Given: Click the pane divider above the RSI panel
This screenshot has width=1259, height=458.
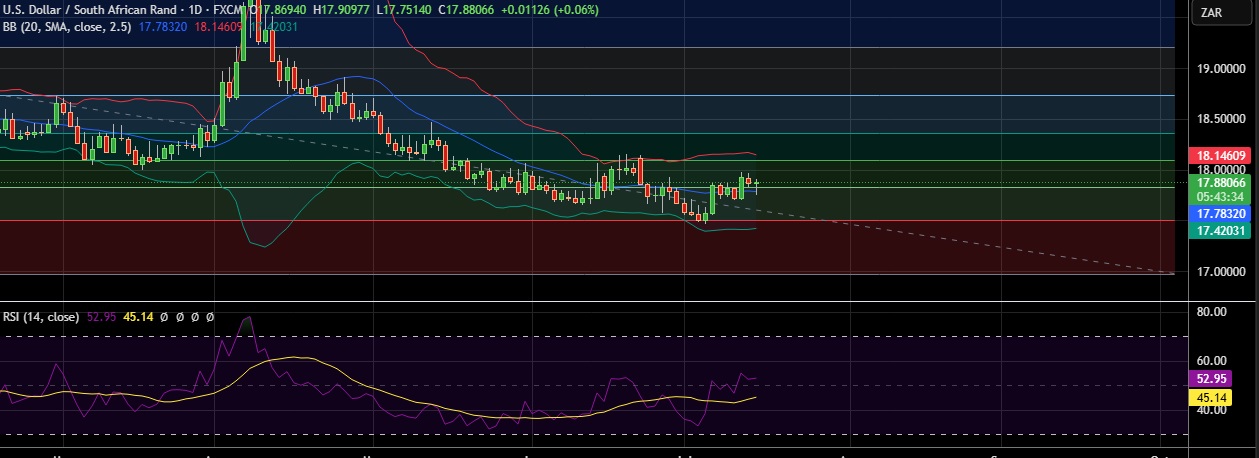Looking at the screenshot, I should [592, 301].
